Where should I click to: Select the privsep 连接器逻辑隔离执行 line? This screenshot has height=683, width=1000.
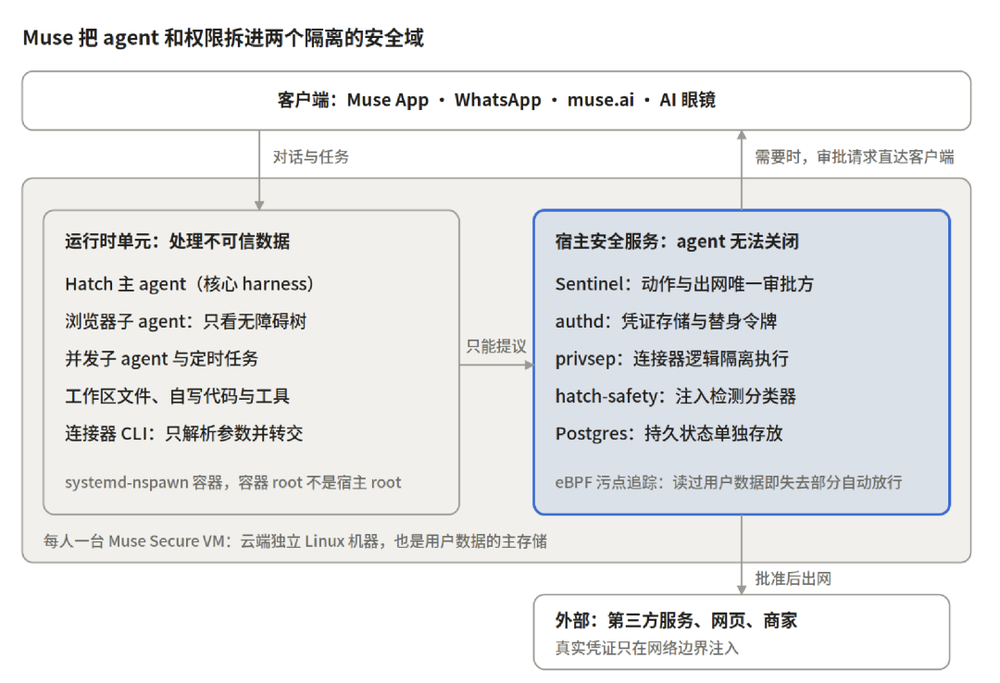(672, 359)
